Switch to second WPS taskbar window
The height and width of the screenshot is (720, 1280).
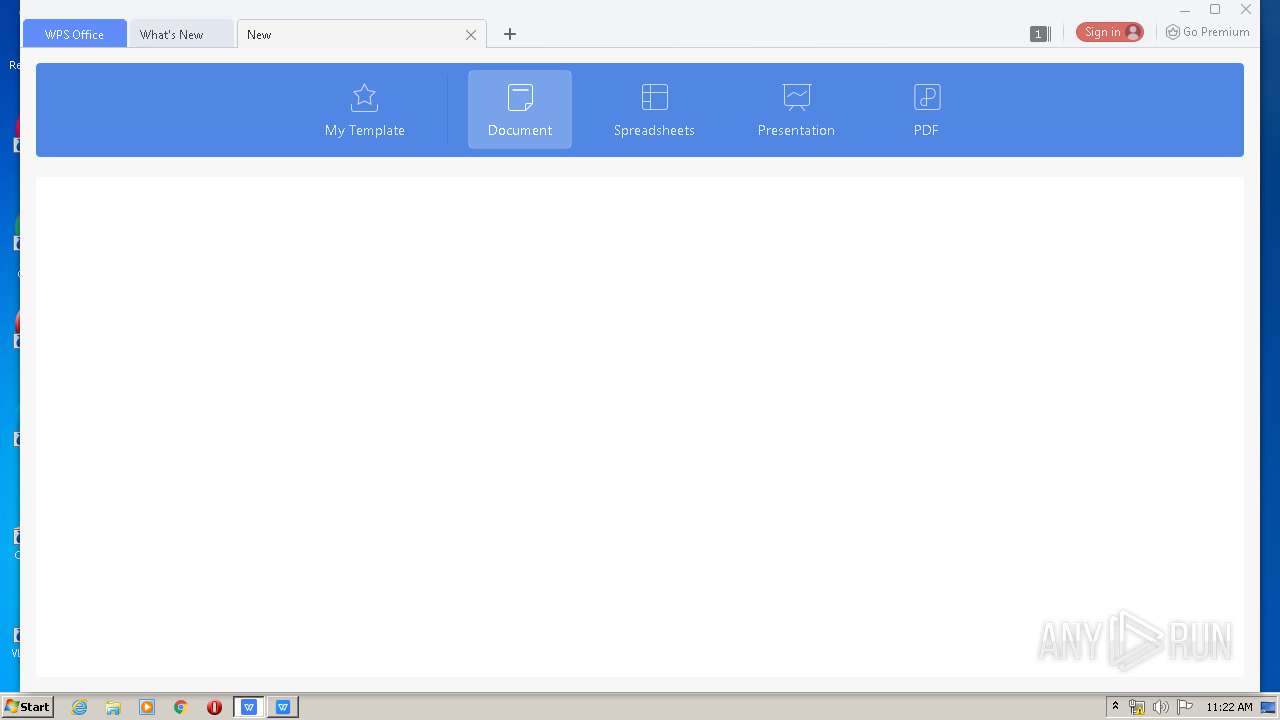click(x=283, y=707)
